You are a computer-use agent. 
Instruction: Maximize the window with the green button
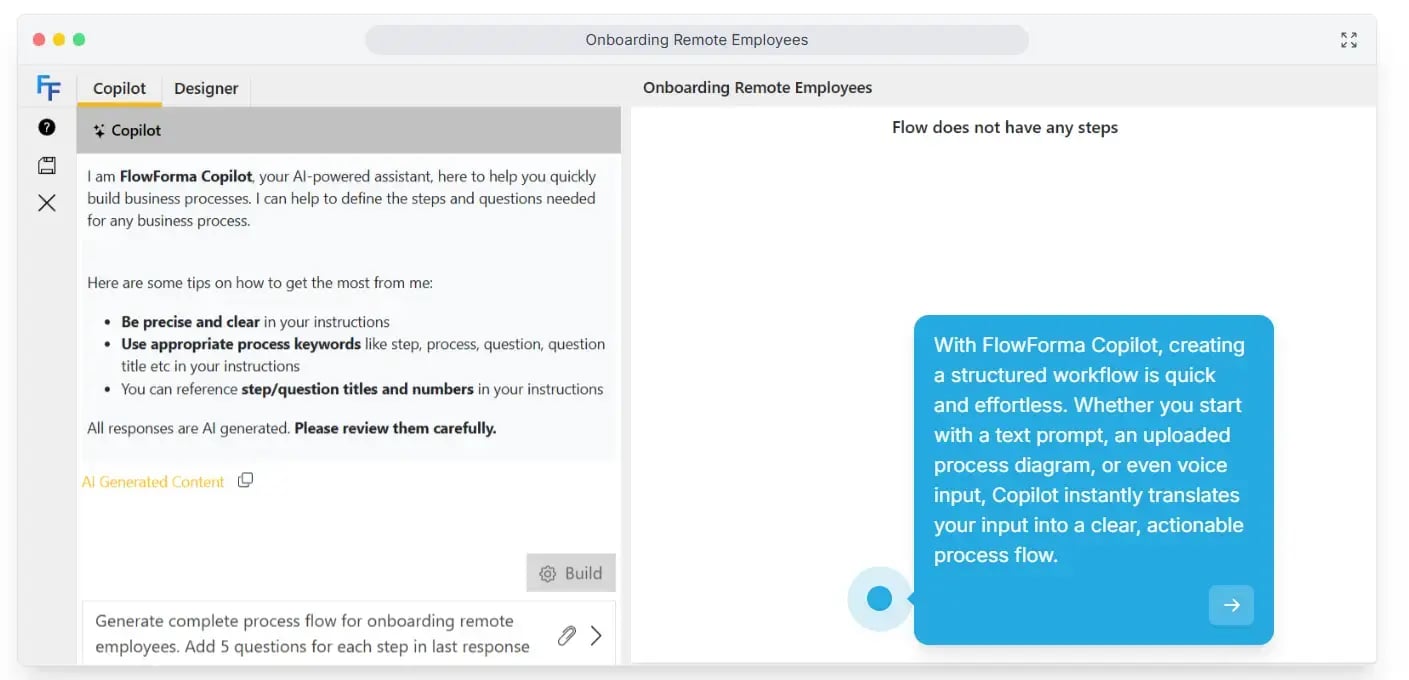(79, 40)
